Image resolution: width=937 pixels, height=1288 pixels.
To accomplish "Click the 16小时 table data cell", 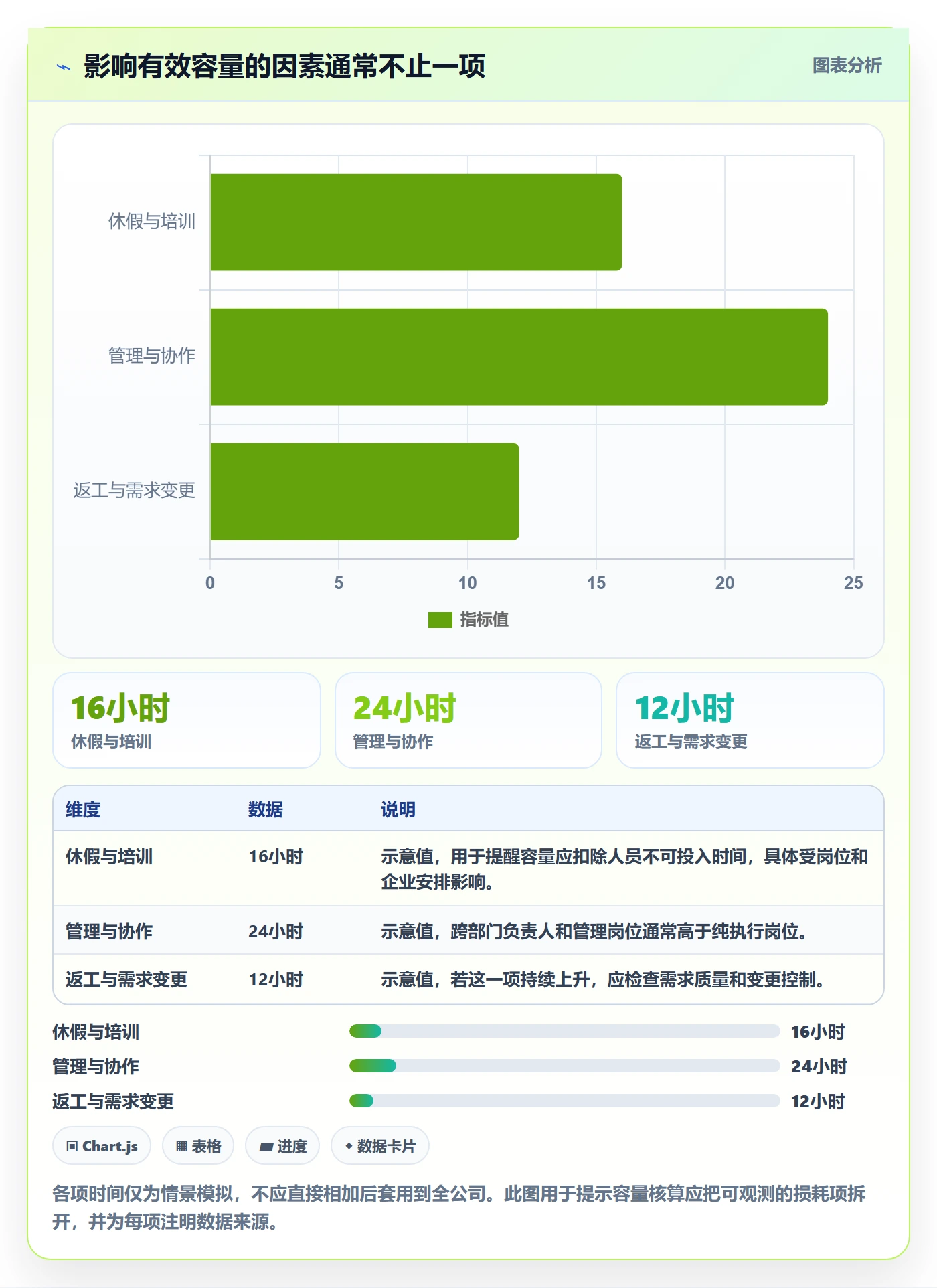I will (276, 856).
